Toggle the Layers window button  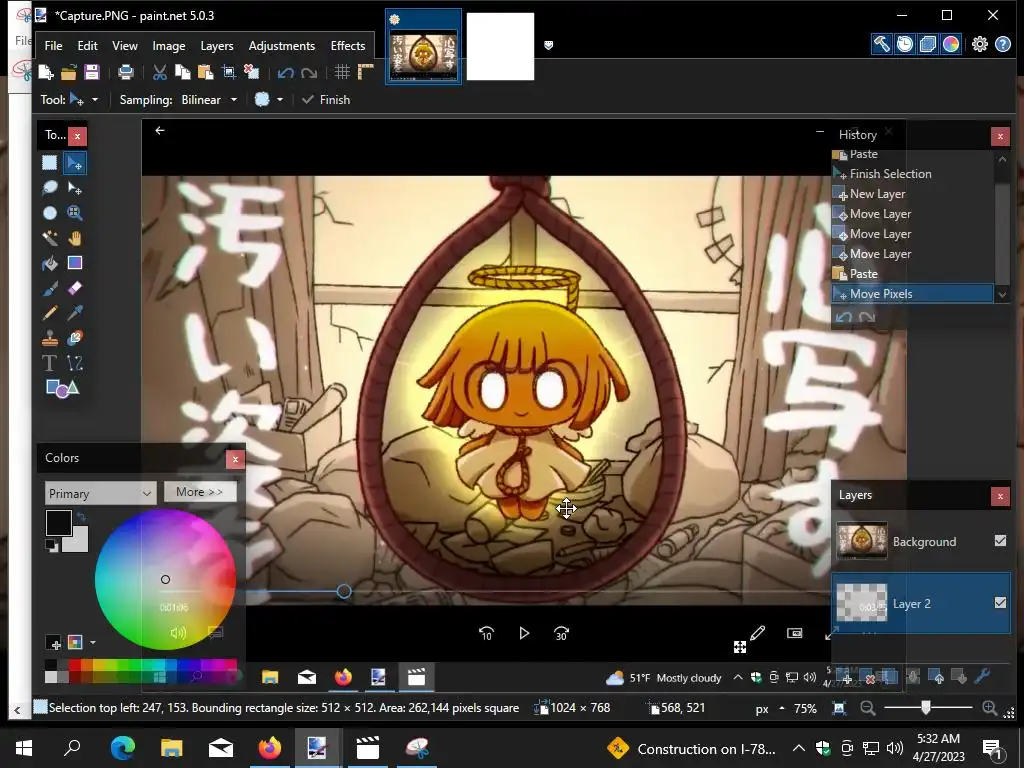(x=927, y=44)
